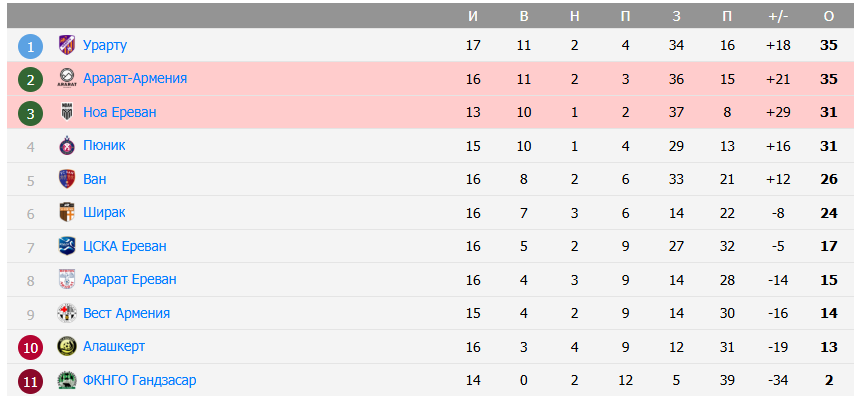Click the Вест Армения team crest
Image resolution: width=862 pixels, height=407 pixels.
pyautogui.click(x=67, y=313)
